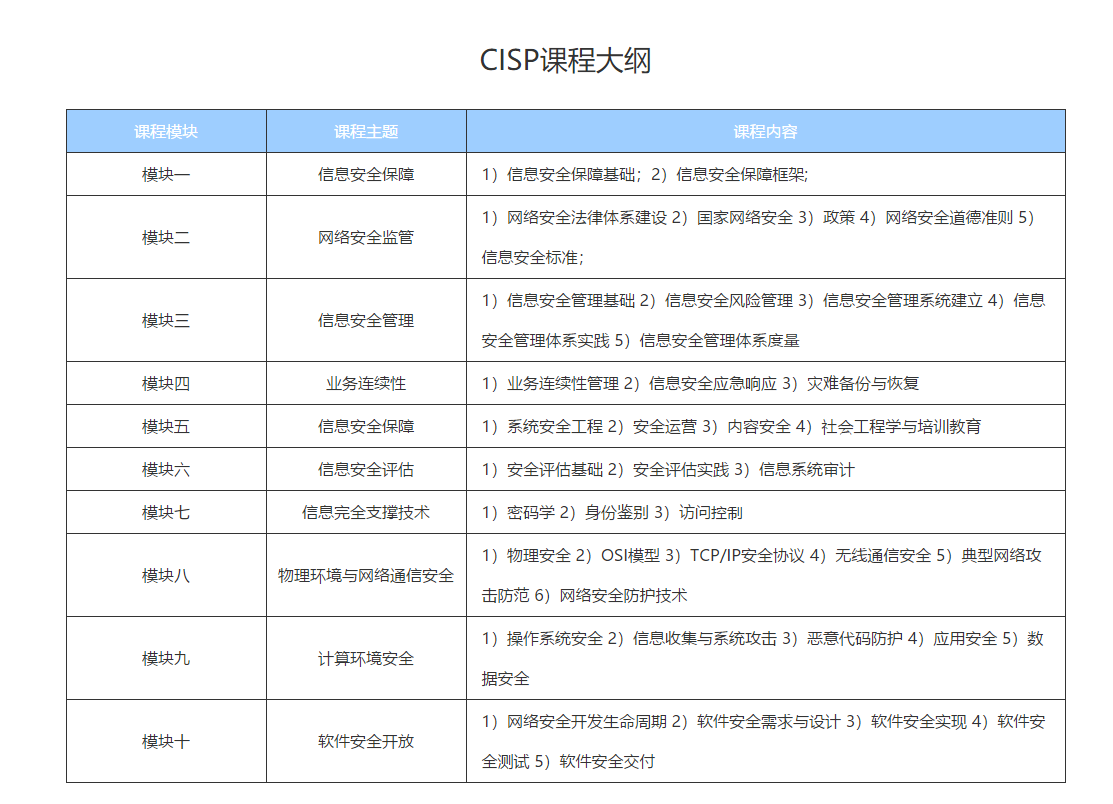Click content starting 系统安全工程
The height and width of the screenshot is (804, 1113).
point(766,426)
